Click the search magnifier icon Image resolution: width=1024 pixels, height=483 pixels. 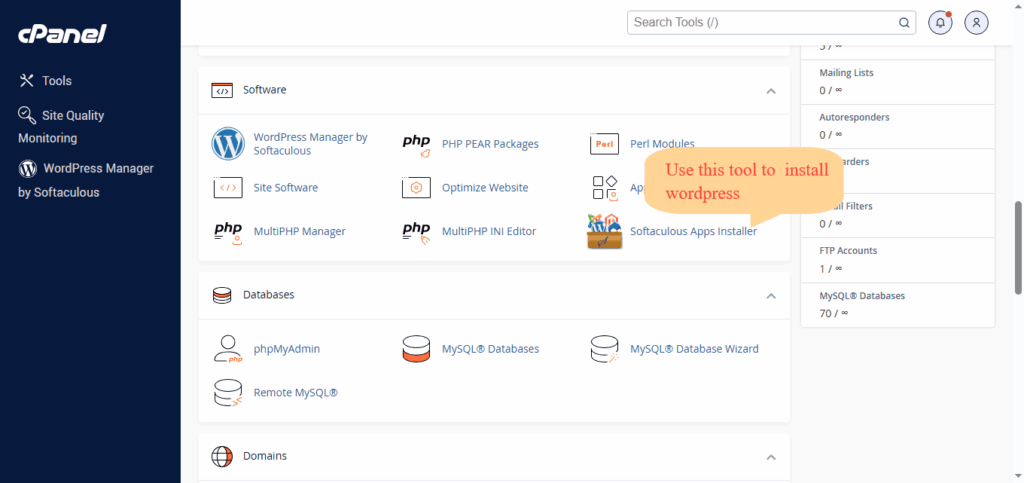pos(904,23)
